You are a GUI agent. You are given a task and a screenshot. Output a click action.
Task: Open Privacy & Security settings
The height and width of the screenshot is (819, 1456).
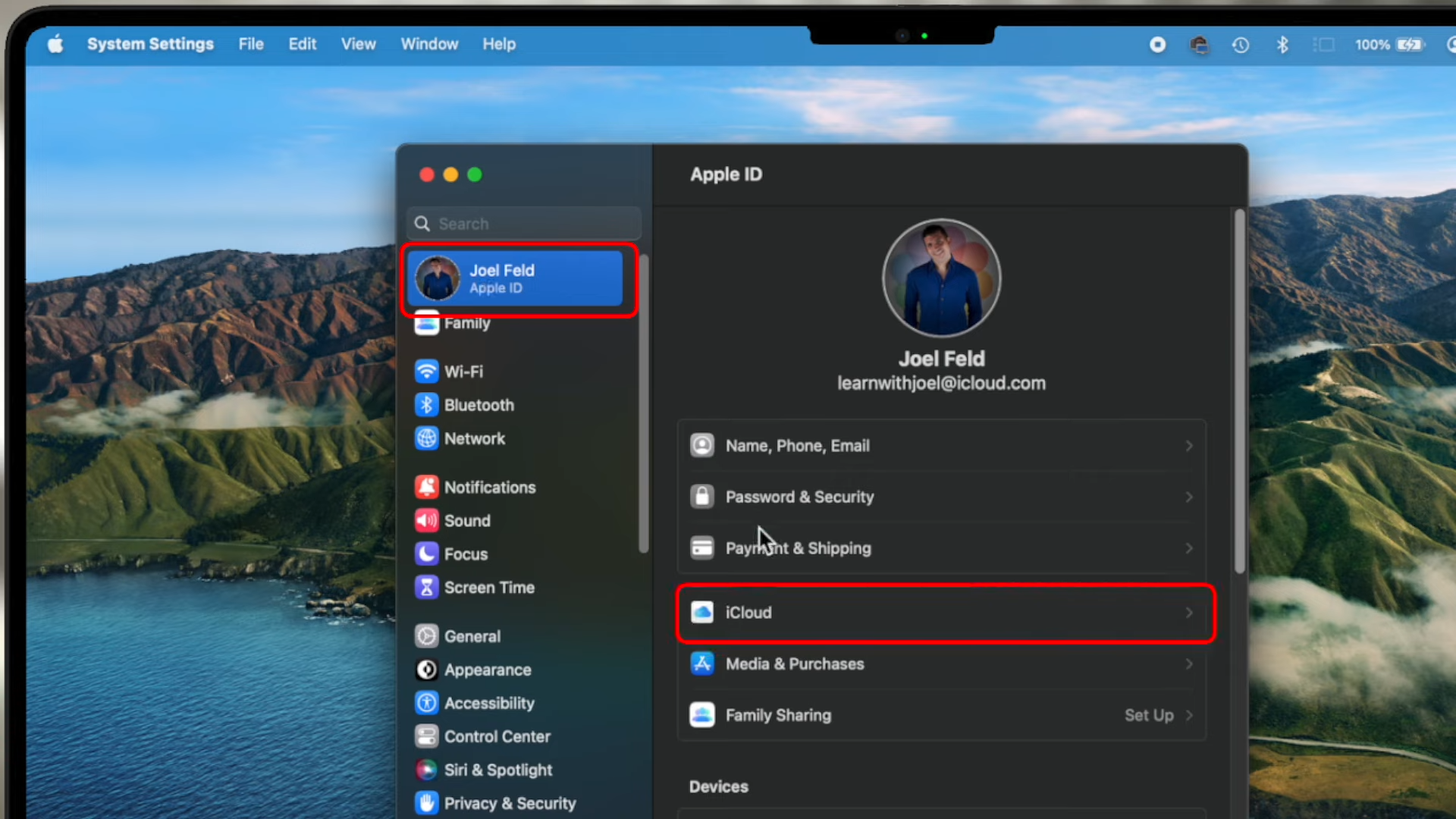(x=510, y=803)
